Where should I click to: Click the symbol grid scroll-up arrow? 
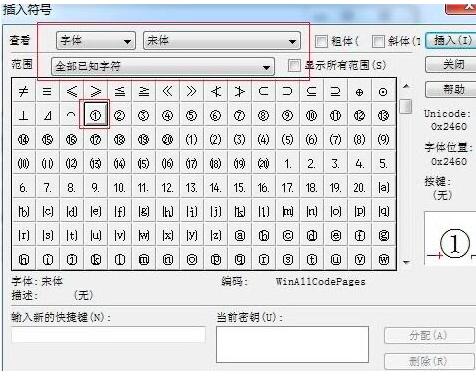(406, 87)
